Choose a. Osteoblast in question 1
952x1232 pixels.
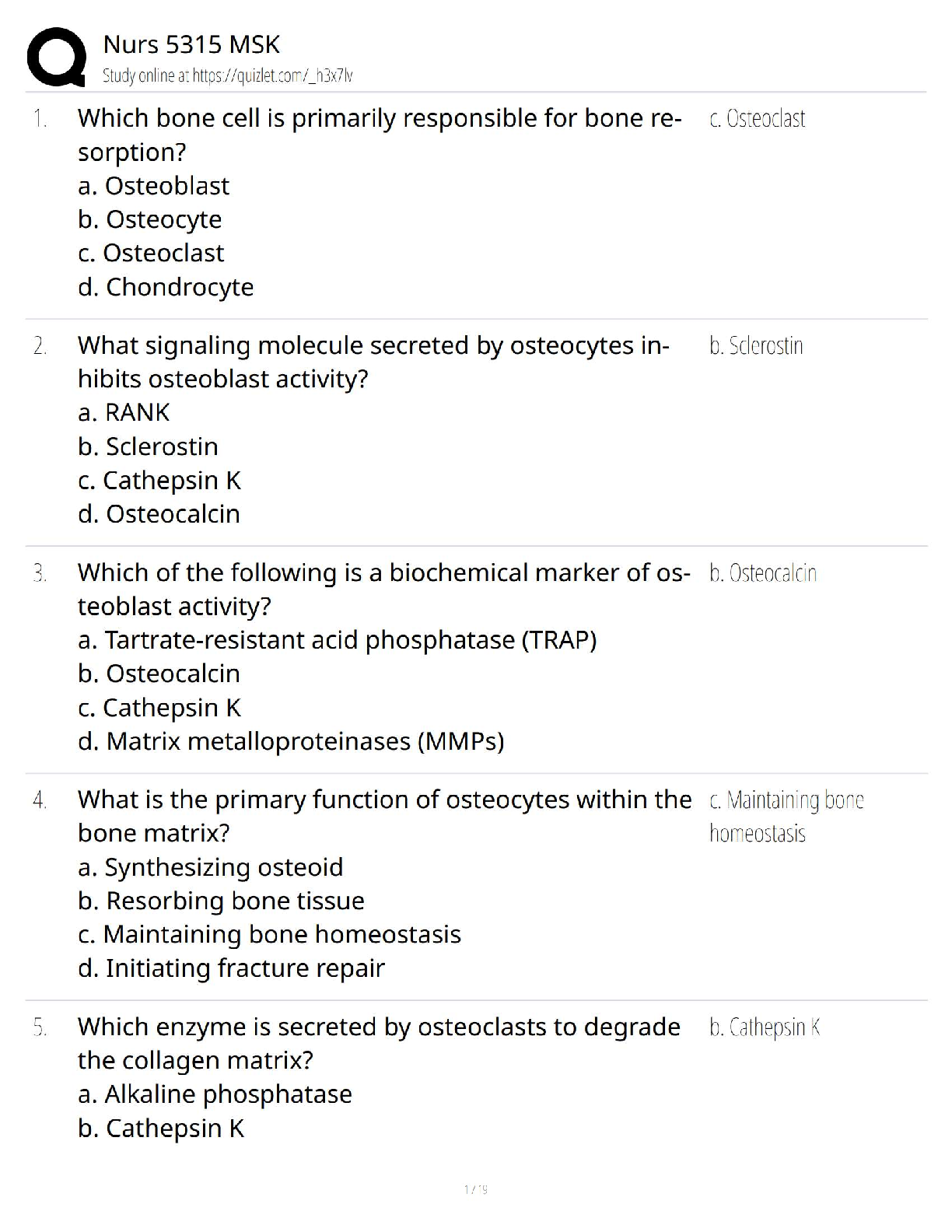[x=154, y=186]
